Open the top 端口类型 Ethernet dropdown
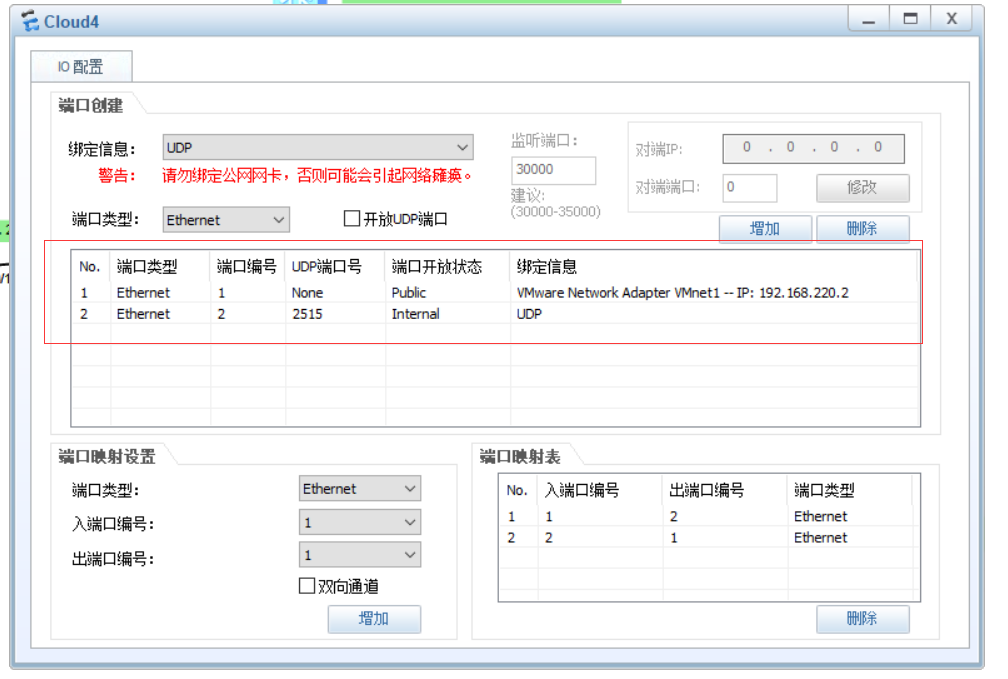The image size is (1008, 679). 226,220
